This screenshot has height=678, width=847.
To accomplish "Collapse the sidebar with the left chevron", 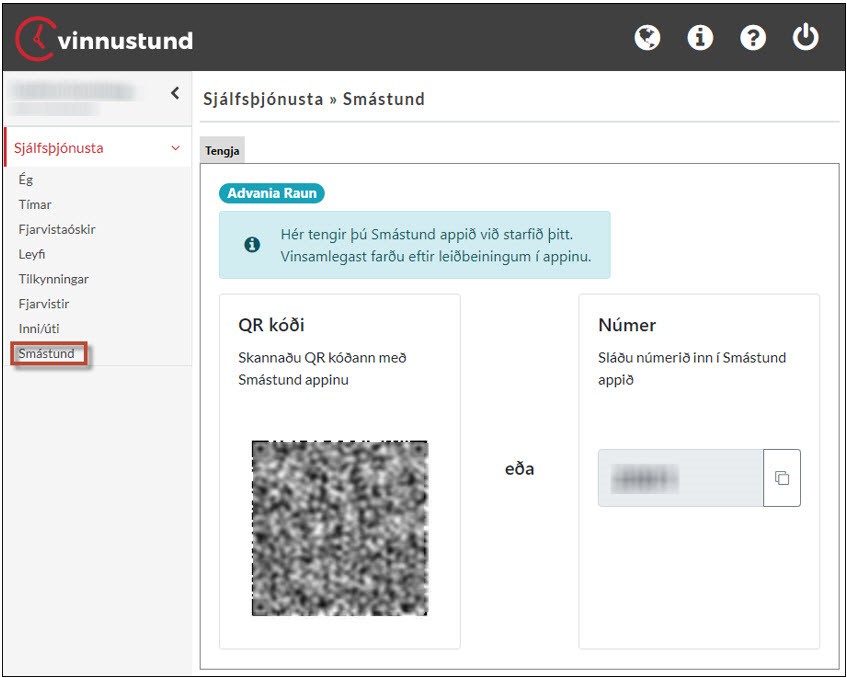I will click(x=175, y=93).
